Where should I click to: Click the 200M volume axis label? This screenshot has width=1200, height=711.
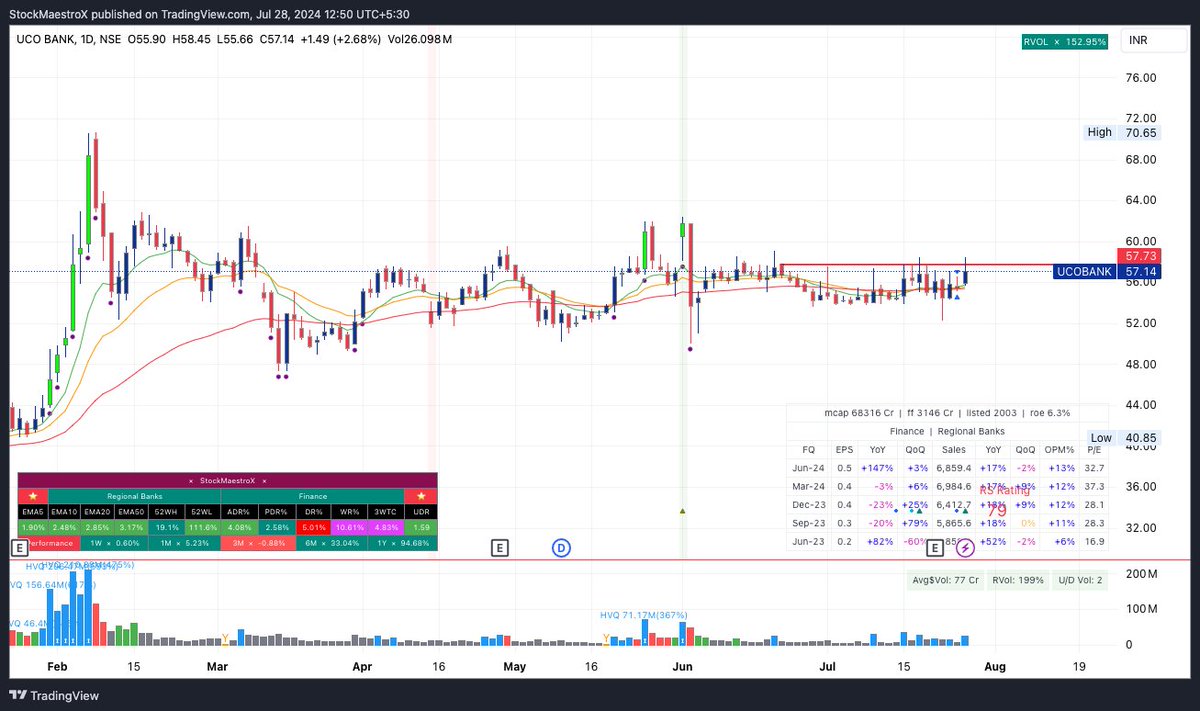1140,573
